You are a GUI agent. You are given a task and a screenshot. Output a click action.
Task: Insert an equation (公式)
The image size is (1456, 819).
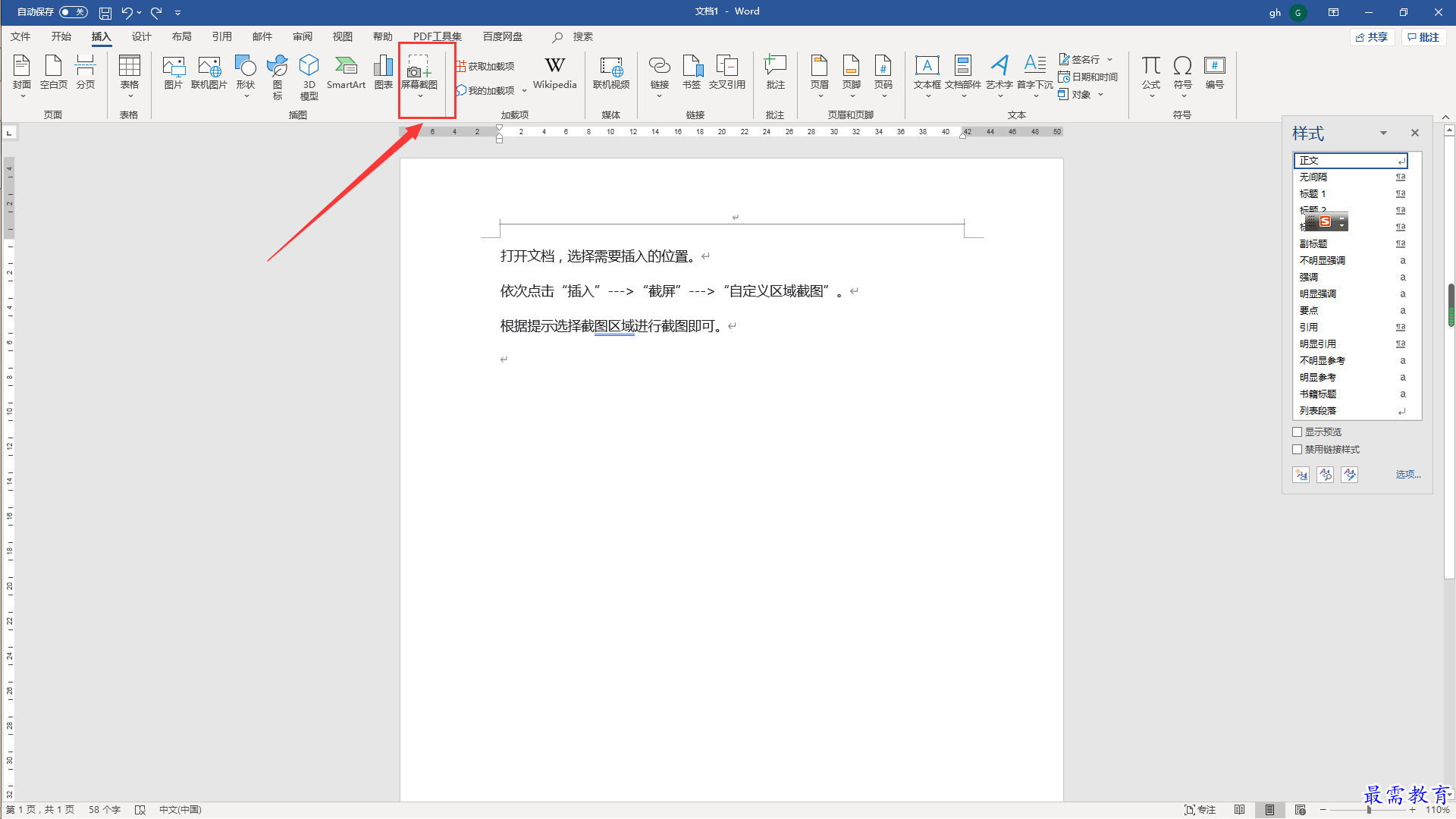tap(1151, 75)
